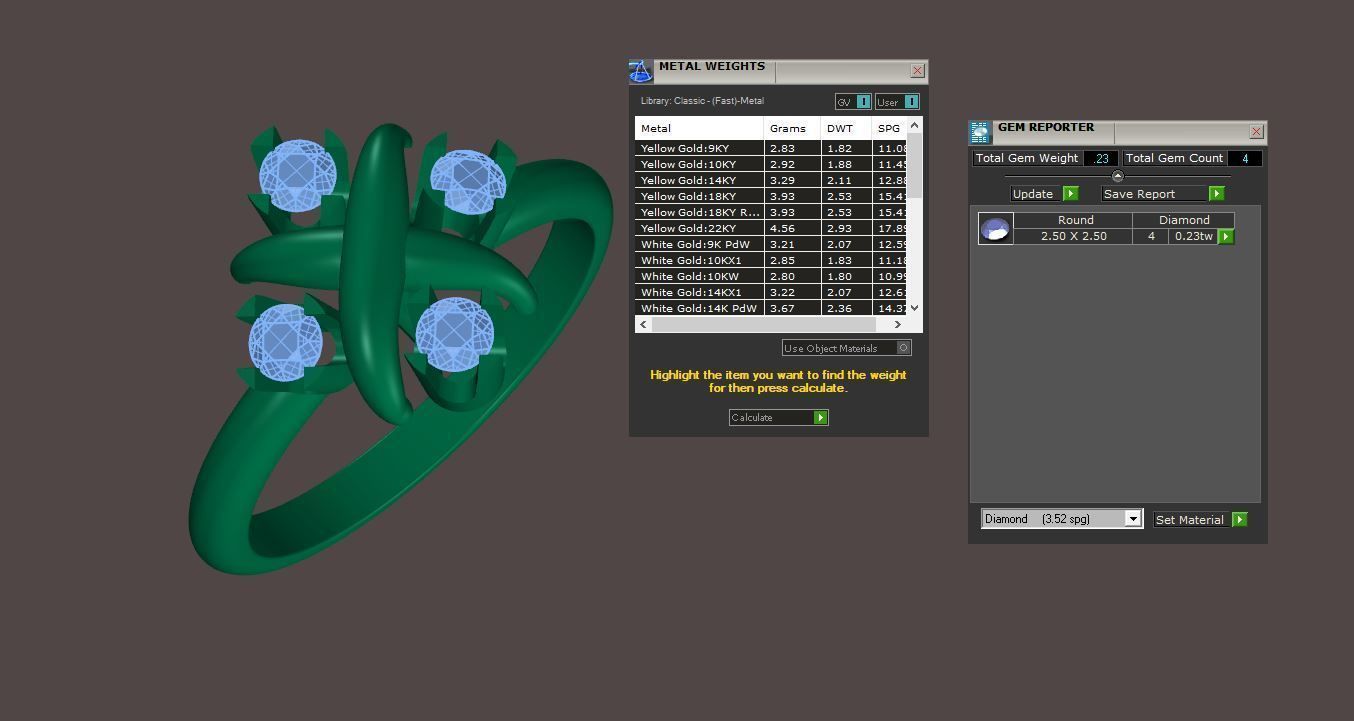Select the White Gold:14K PdW row

[770, 308]
